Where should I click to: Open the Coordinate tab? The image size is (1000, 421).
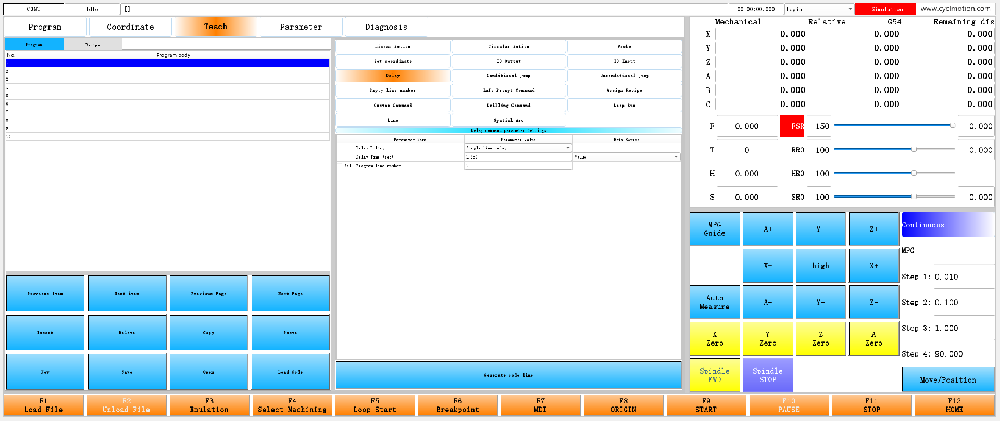[130, 27]
